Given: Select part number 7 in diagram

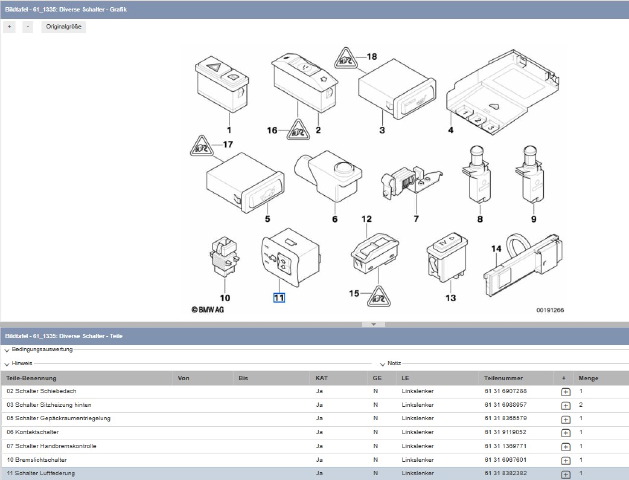Looking at the screenshot, I should [416, 219].
